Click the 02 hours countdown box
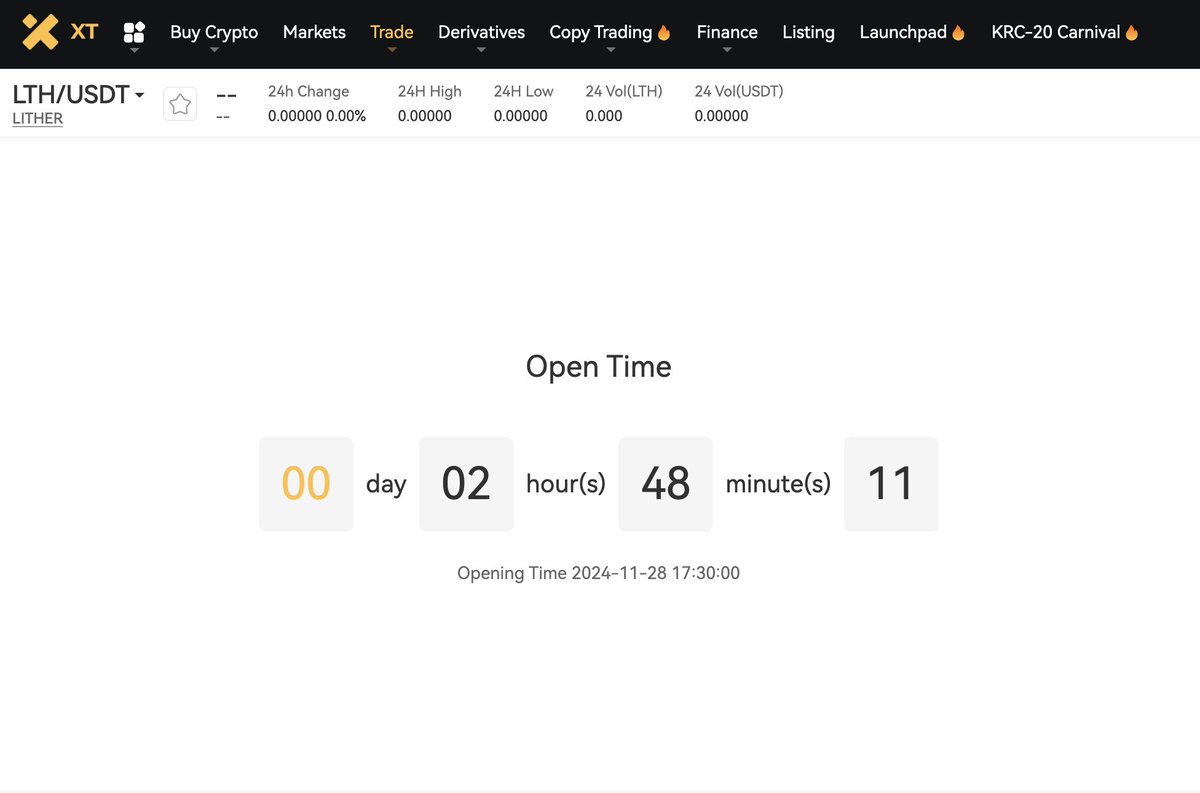The image size is (1200, 793). (x=466, y=484)
